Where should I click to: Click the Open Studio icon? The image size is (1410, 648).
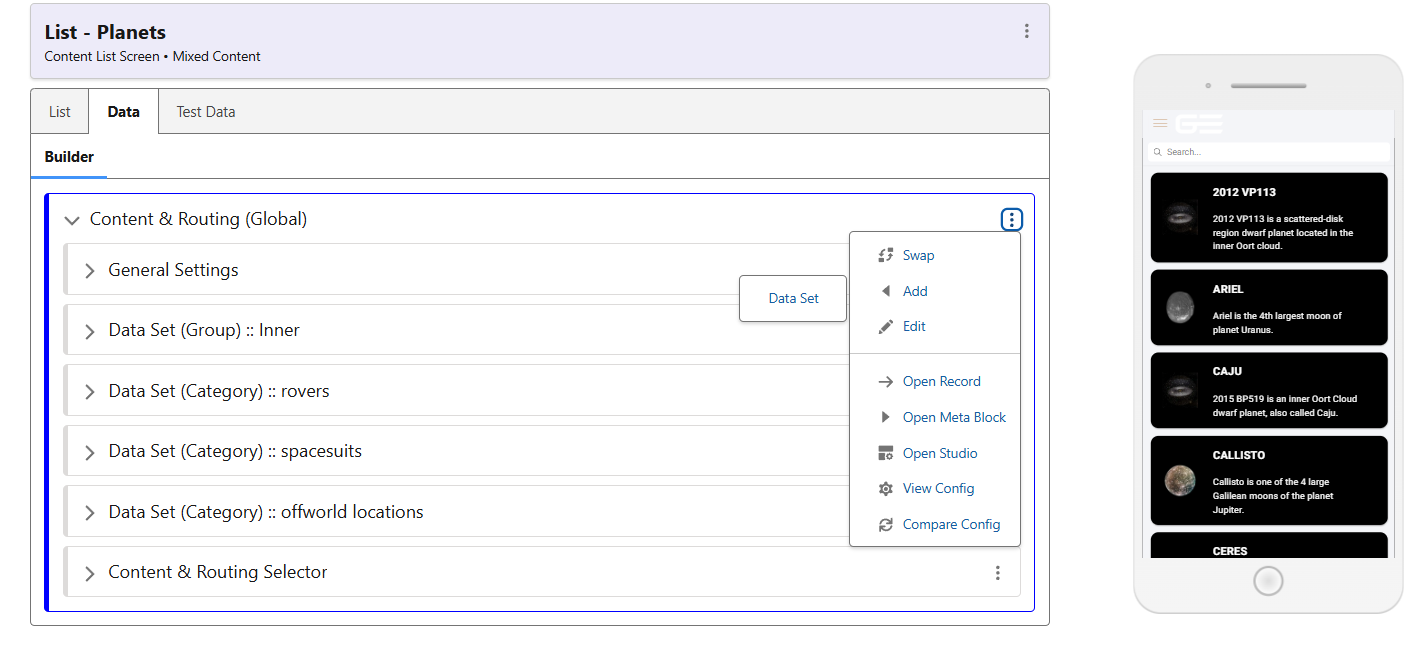pyautogui.click(x=885, y=454)
